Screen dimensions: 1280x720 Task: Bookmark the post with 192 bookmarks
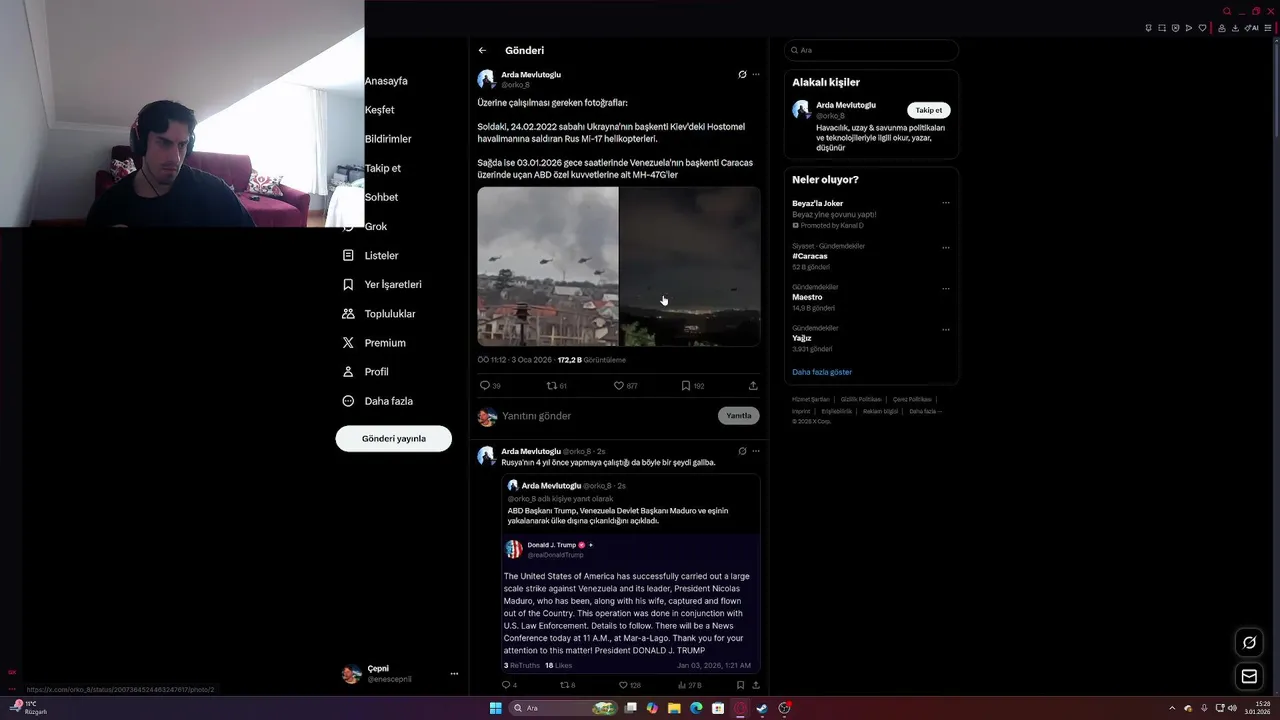(x=692, y=385)
